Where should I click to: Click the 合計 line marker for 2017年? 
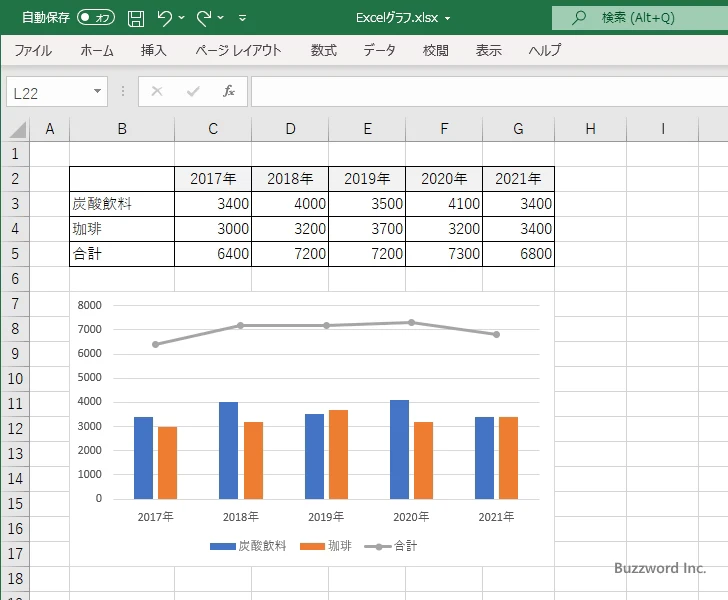(156, 344)
